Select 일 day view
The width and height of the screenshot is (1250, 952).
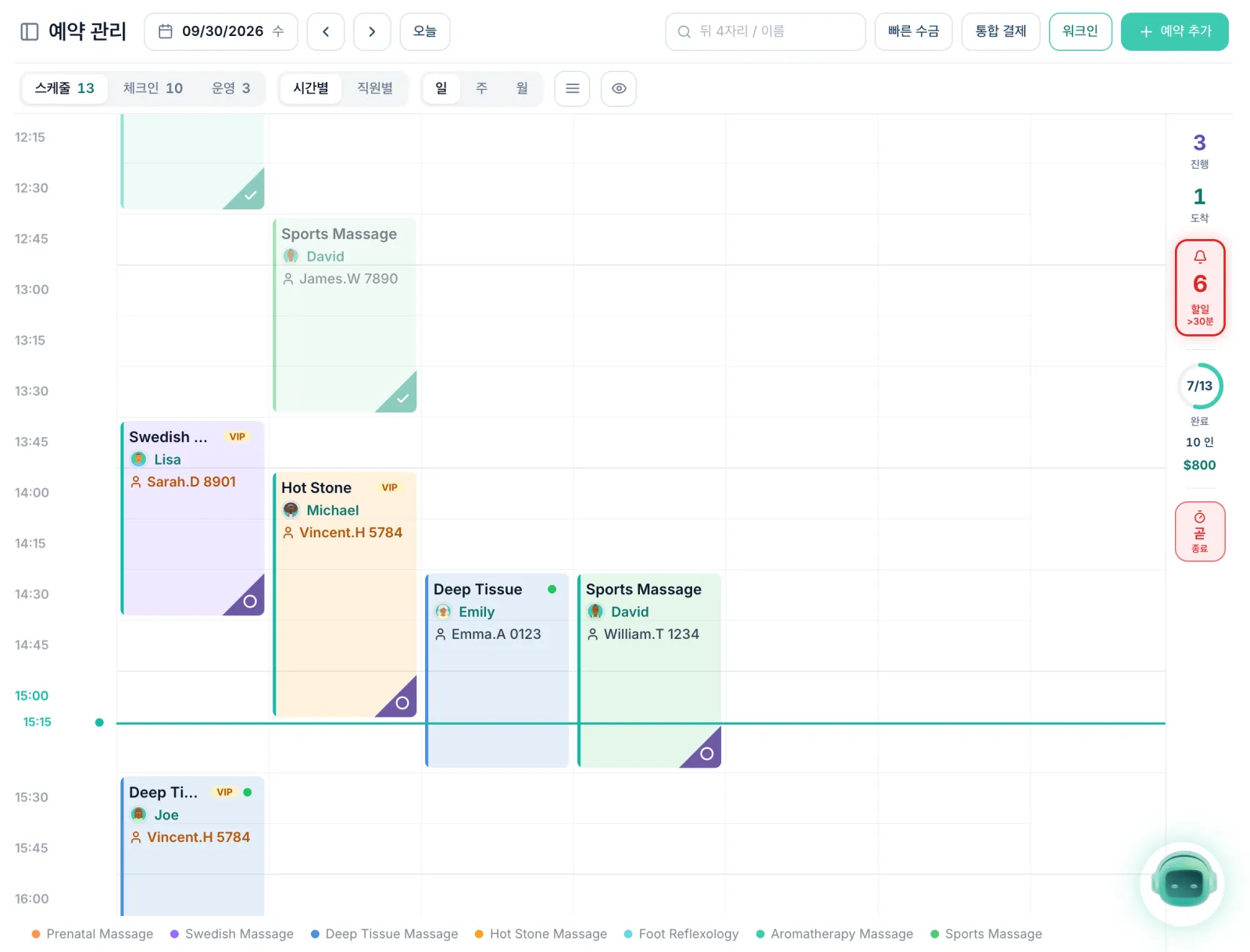[x=441, y=88]
